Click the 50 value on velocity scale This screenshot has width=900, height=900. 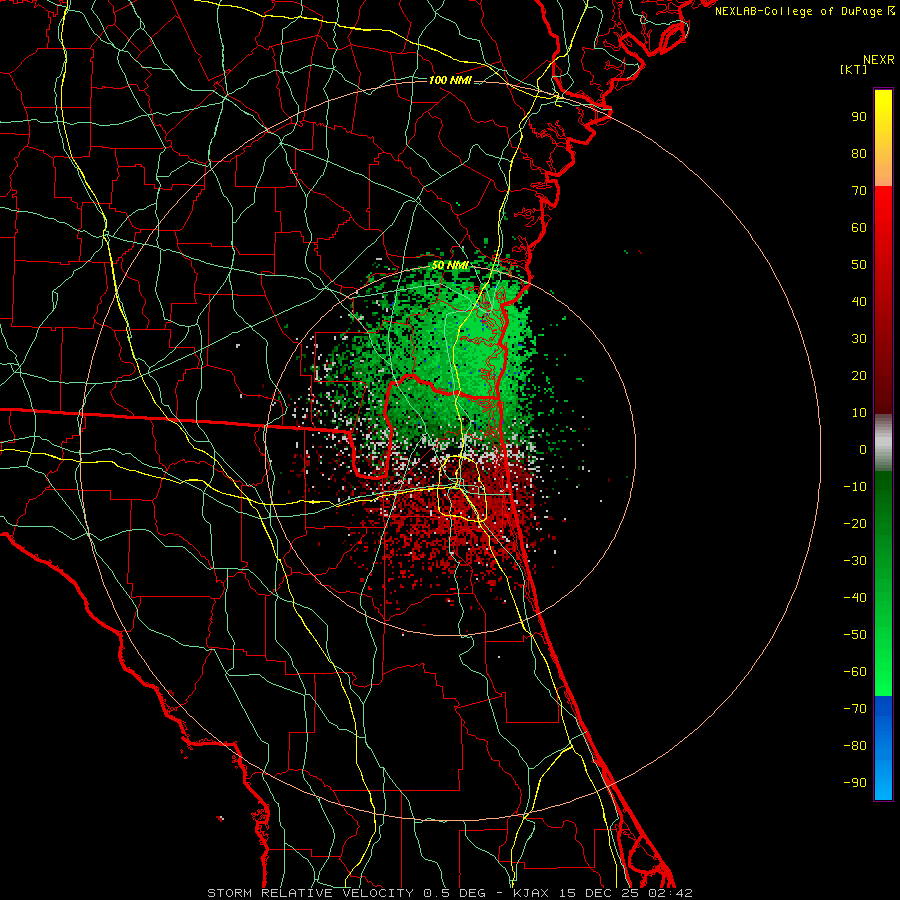coord(859,265)
